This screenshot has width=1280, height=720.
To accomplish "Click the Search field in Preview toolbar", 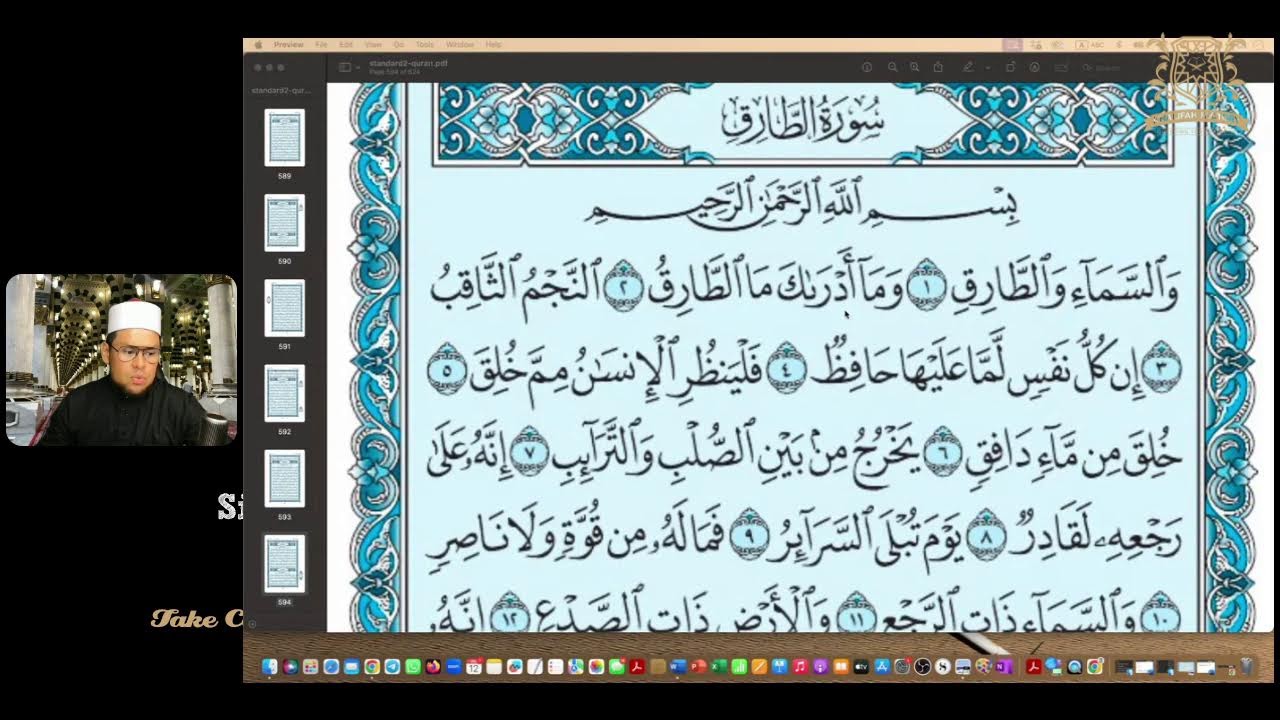I will tap(1105, 67).
